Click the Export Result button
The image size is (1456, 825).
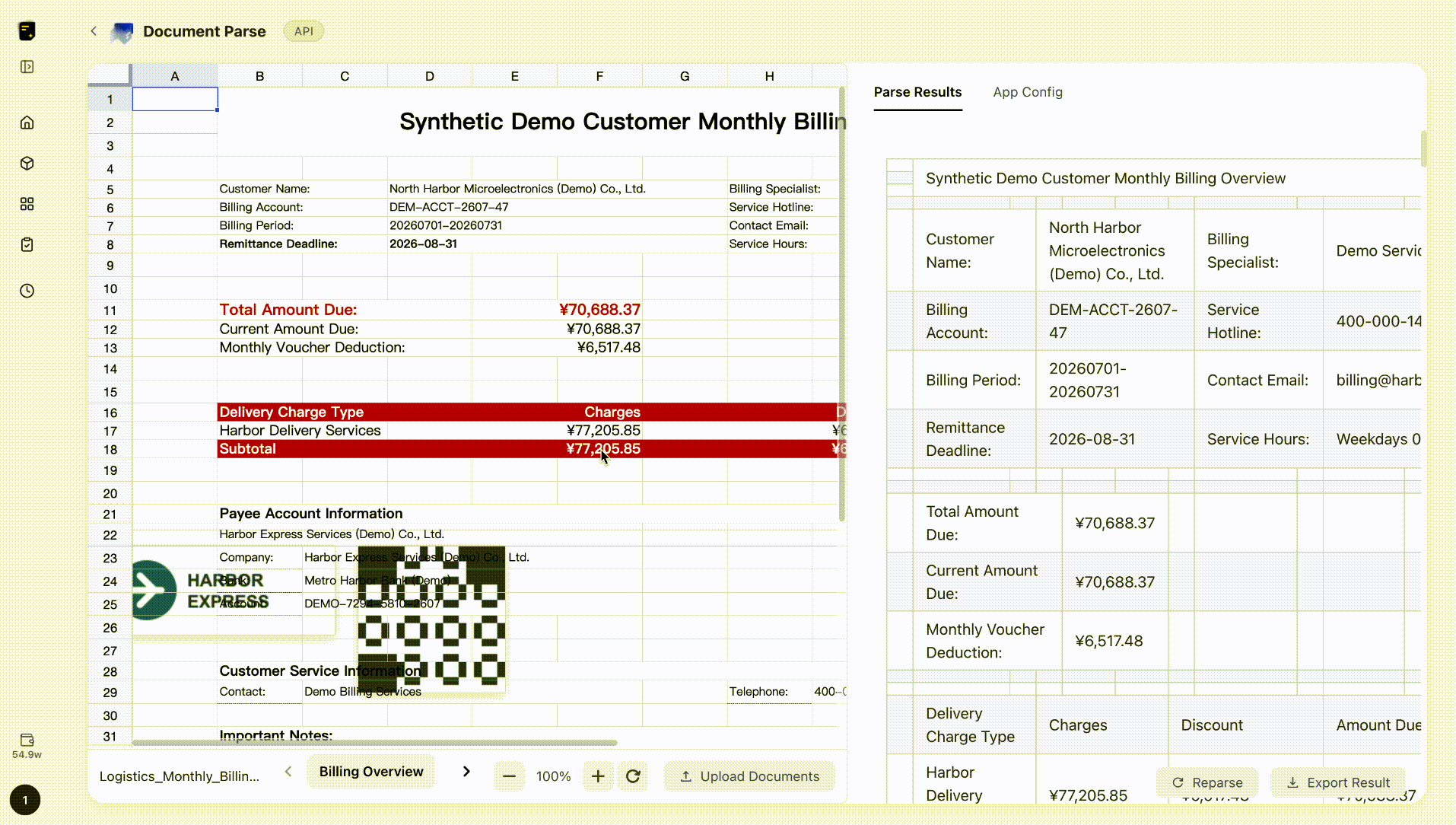(1338, 782)
